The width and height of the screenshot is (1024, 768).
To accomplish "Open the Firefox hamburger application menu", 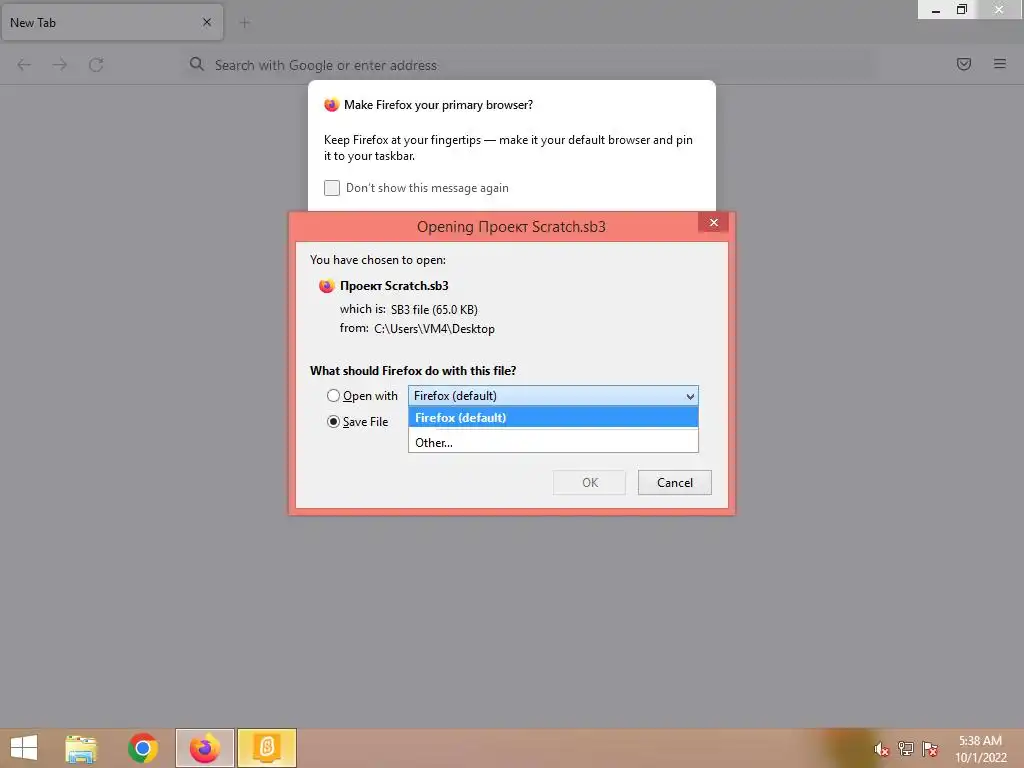I will pyautogui.click(x=1000, y=64).
